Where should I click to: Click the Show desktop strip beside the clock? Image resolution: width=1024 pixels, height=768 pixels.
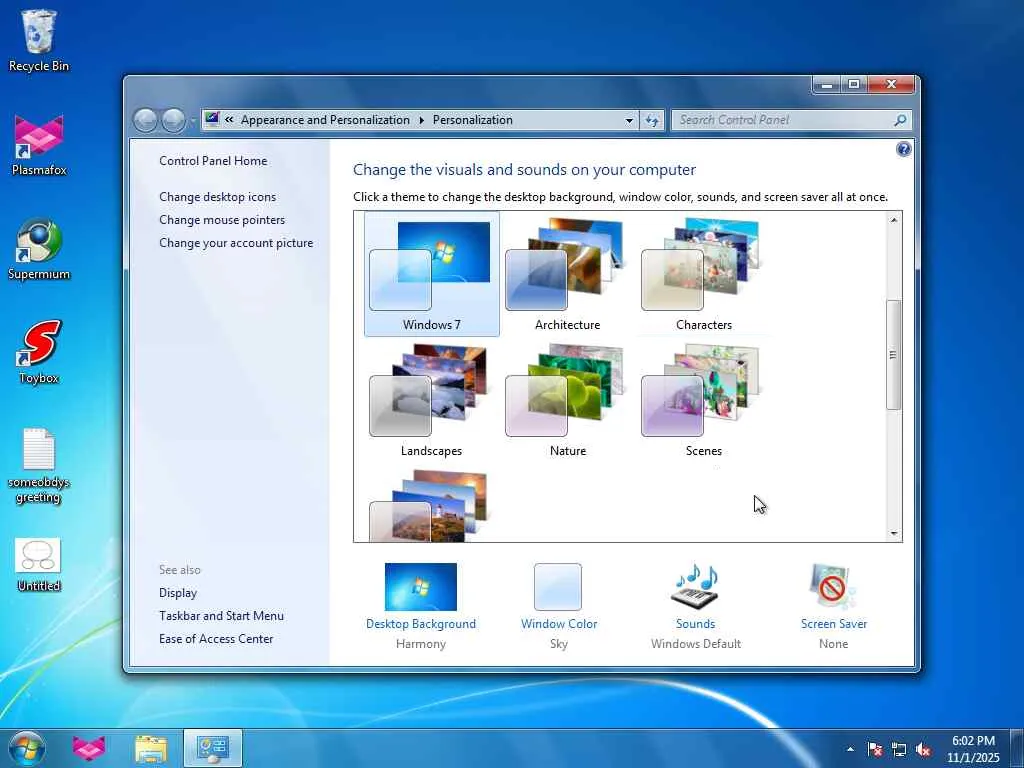click(x=1017, y=748)
